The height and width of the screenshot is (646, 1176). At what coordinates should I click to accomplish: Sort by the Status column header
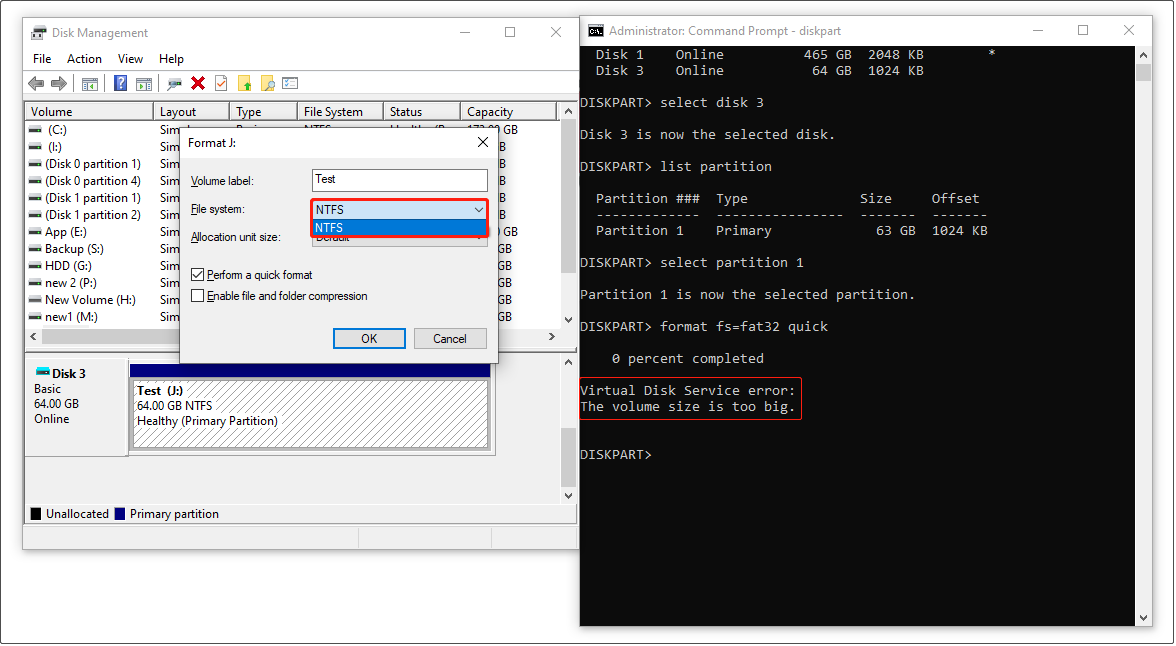tap(422, 111)
